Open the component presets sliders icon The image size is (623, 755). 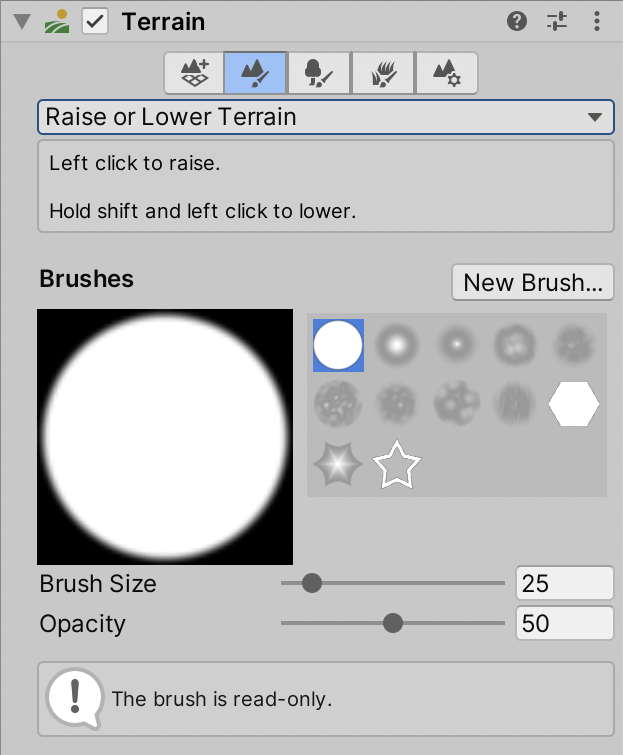[557, 21]
